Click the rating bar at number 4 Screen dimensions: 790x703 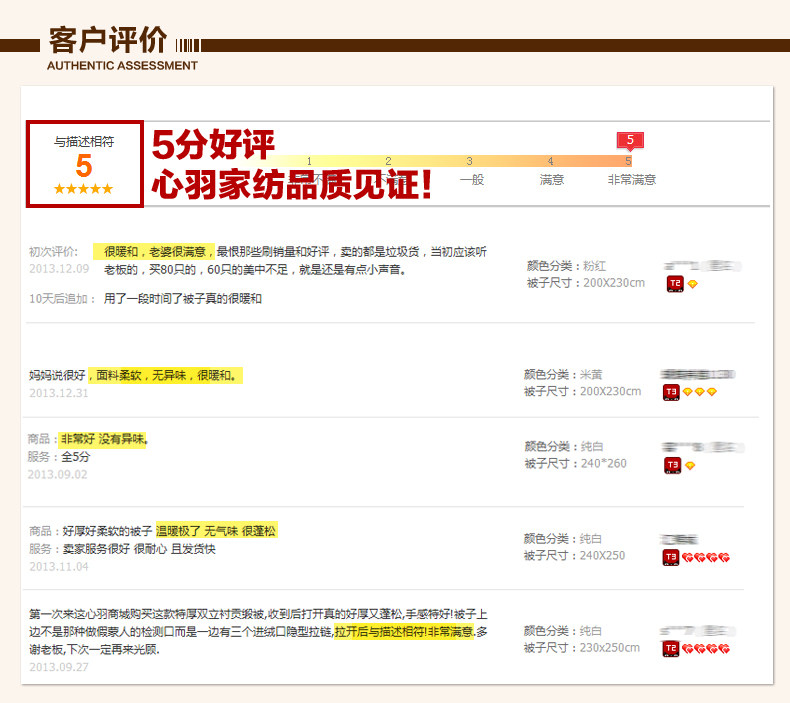(550, 161)
